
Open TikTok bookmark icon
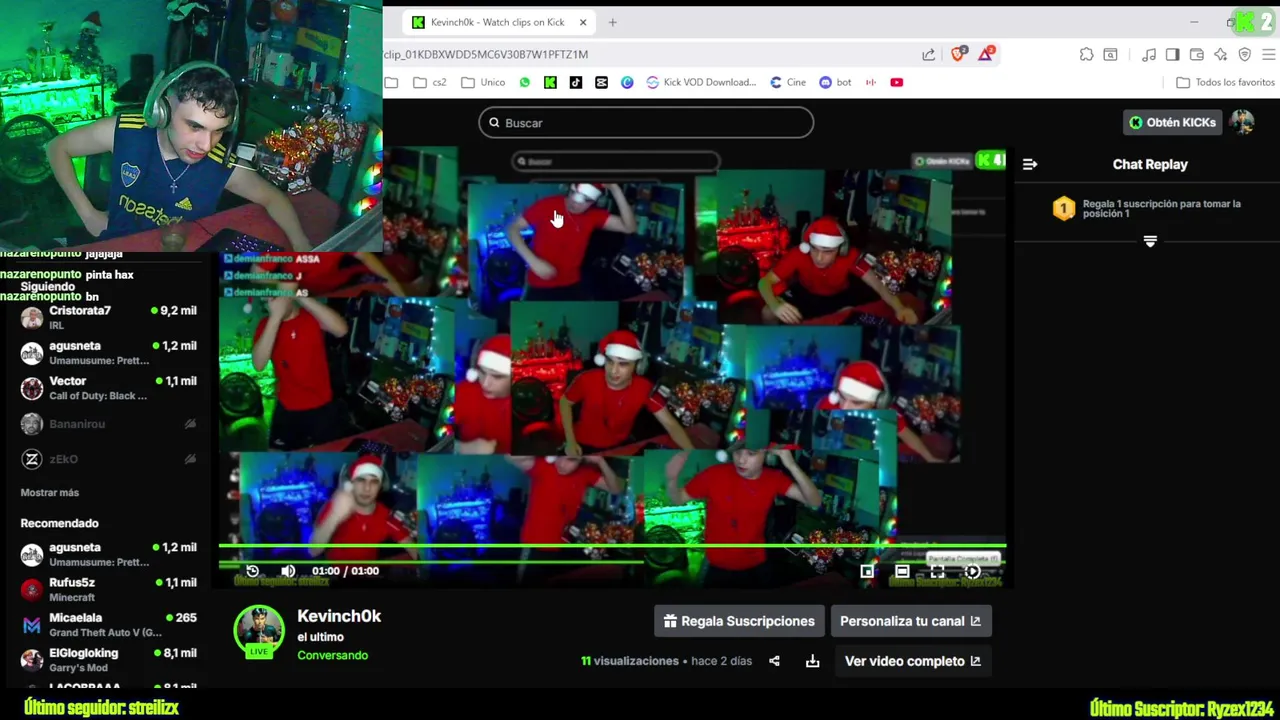576,82
